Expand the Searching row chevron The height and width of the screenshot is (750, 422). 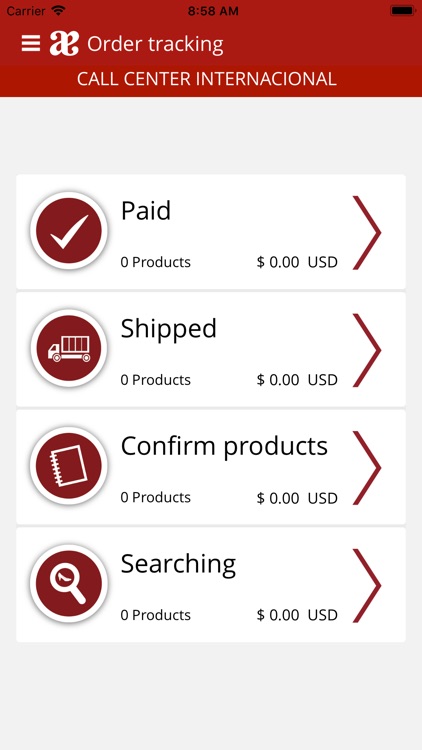coord(367,585)
